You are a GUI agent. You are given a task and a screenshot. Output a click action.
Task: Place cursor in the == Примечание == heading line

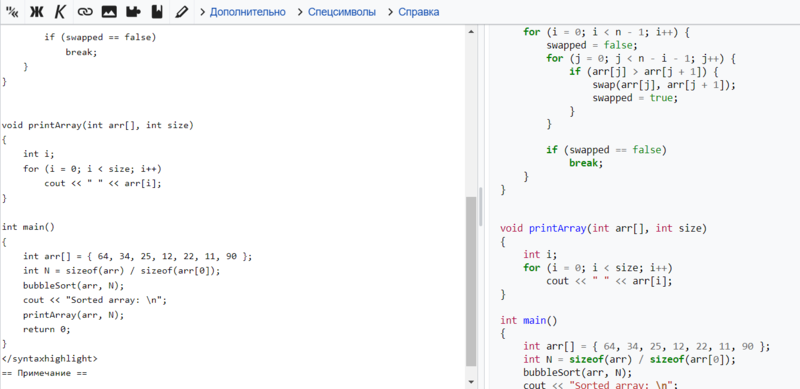click(x=44, y=373)
